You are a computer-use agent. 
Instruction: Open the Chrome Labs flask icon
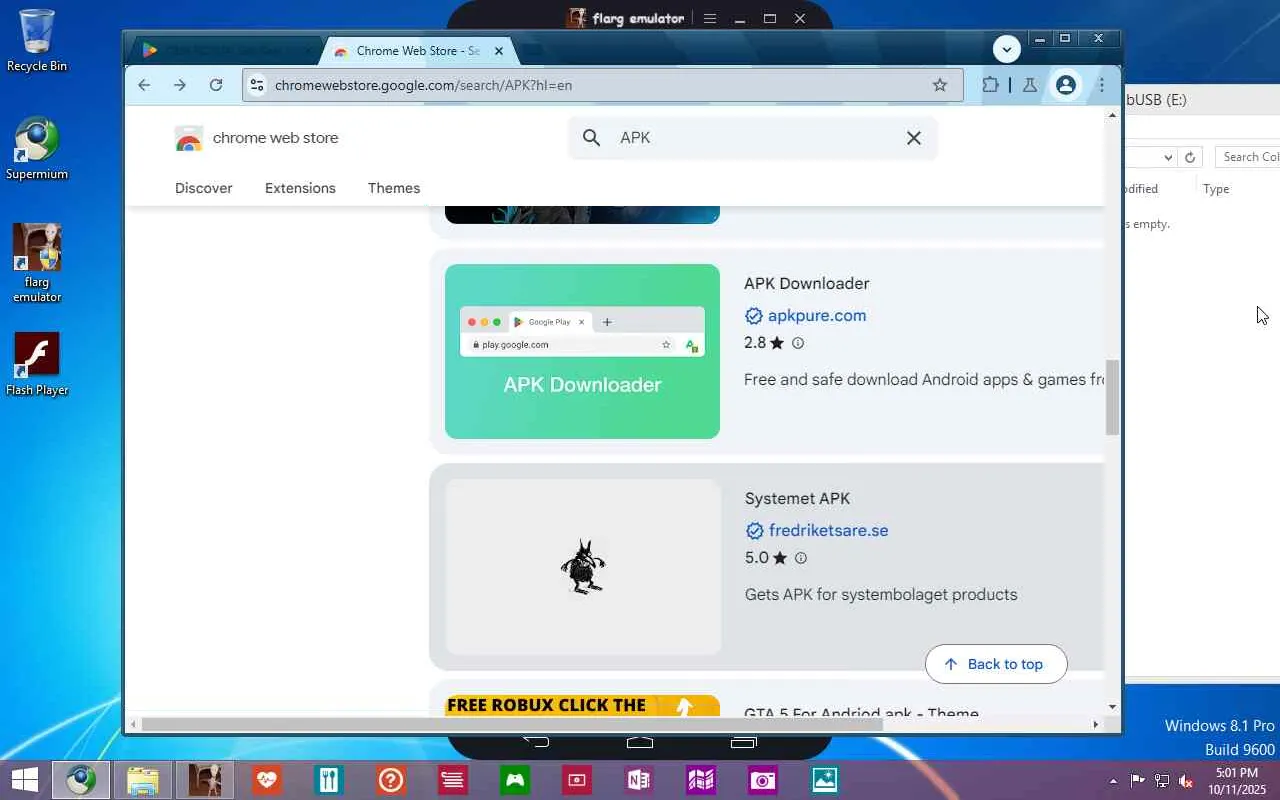[1029, 85]
